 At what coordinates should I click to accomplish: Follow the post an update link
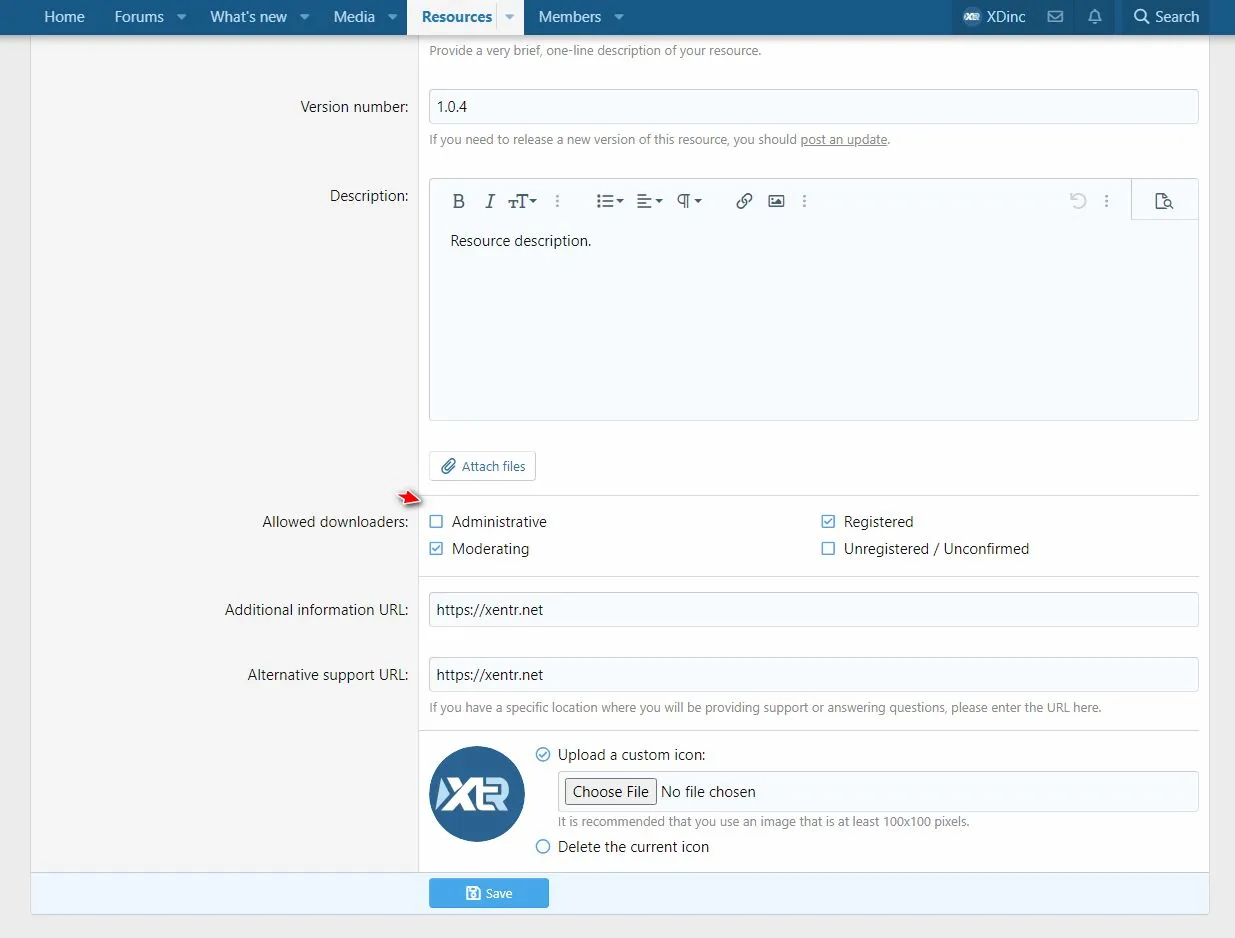coord(843,140)
